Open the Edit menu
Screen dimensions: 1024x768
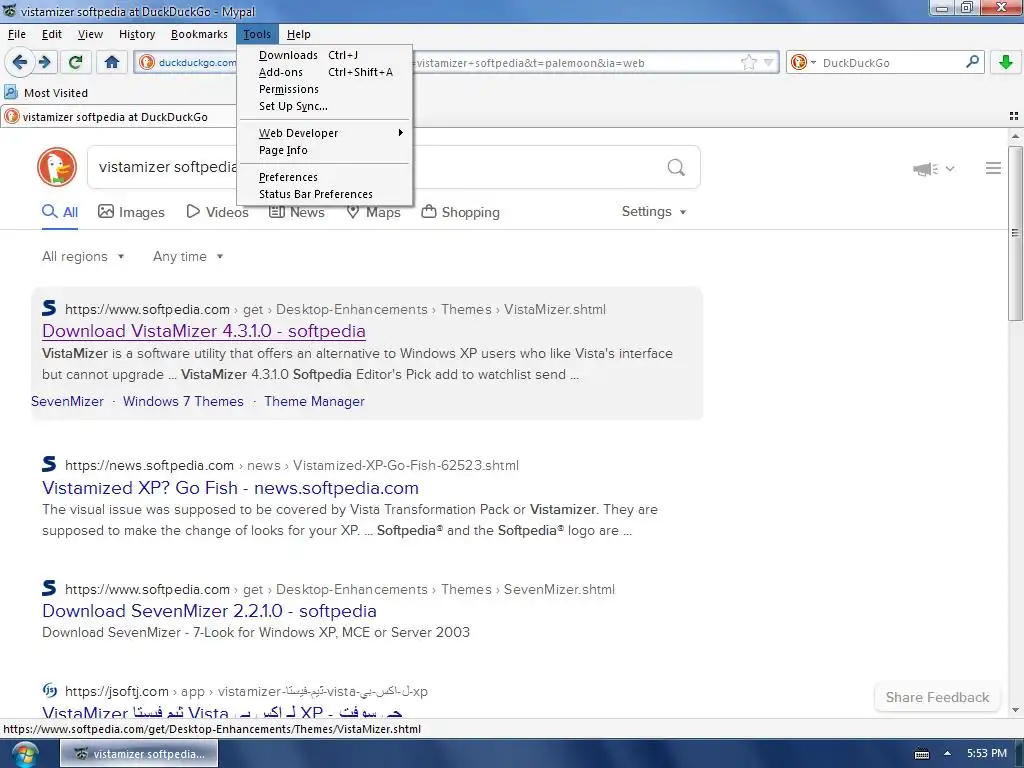(52, 34)
